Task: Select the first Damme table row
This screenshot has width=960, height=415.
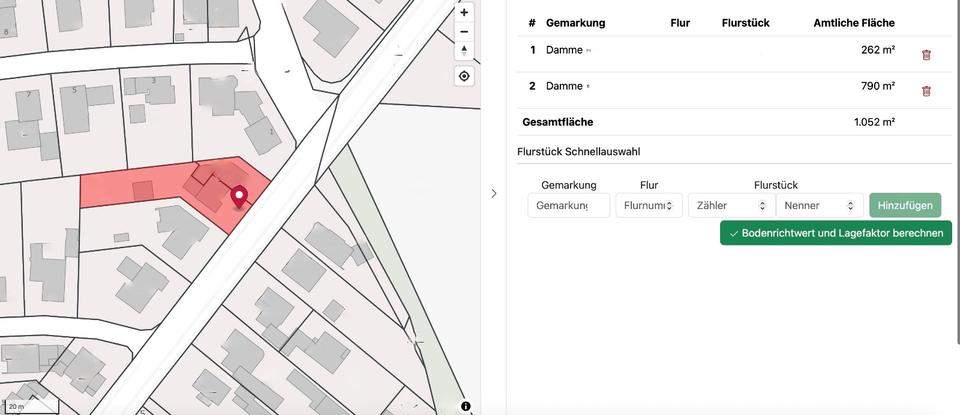Action: pos(700,50)
